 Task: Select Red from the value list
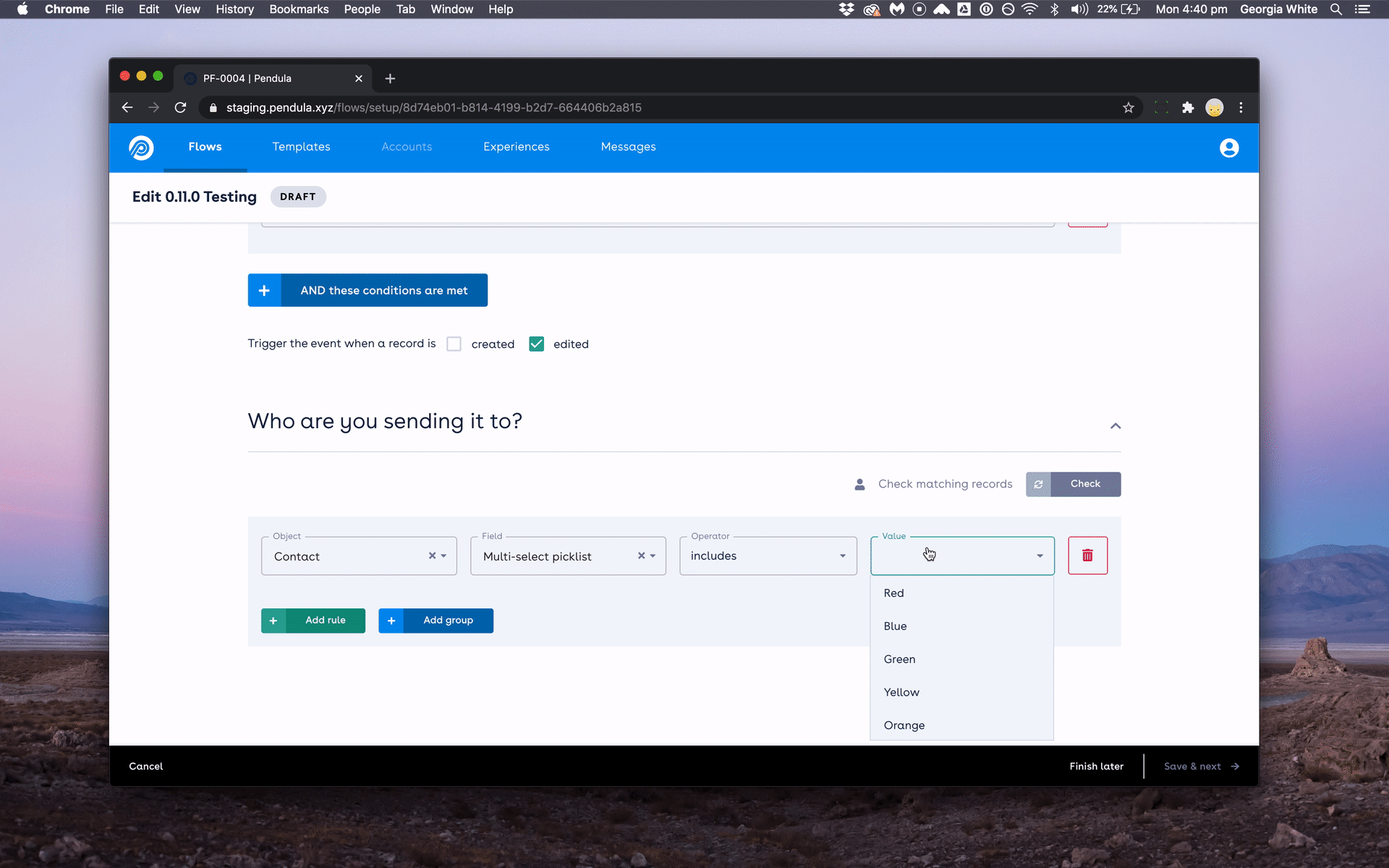[x=961, y=593]
